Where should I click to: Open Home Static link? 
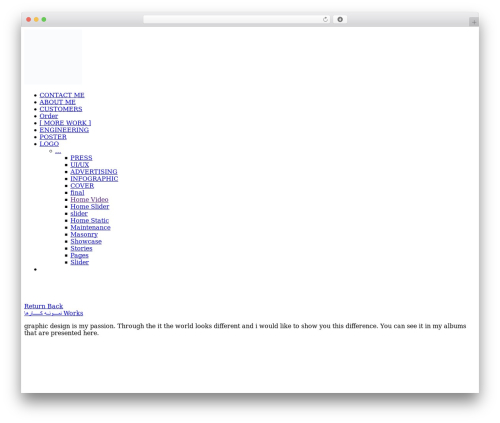coord(89,221)
